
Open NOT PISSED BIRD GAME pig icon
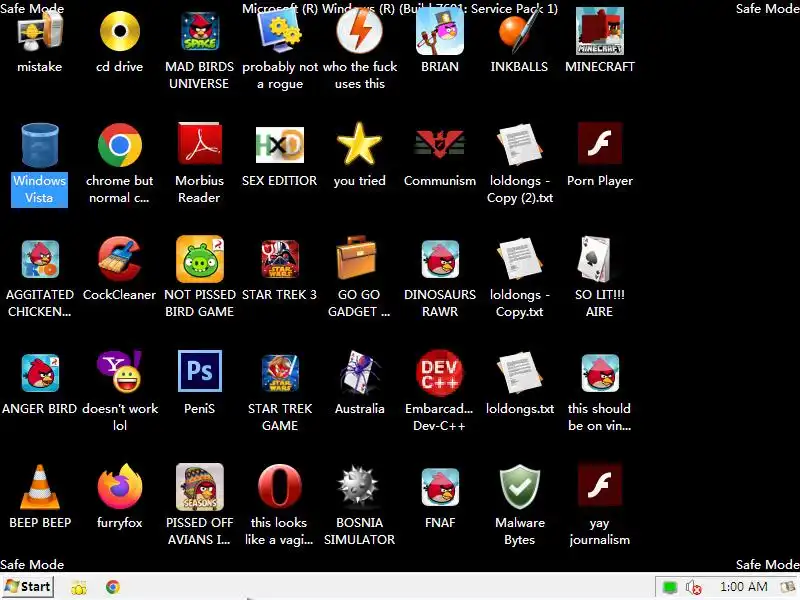(x=199, y=259)
